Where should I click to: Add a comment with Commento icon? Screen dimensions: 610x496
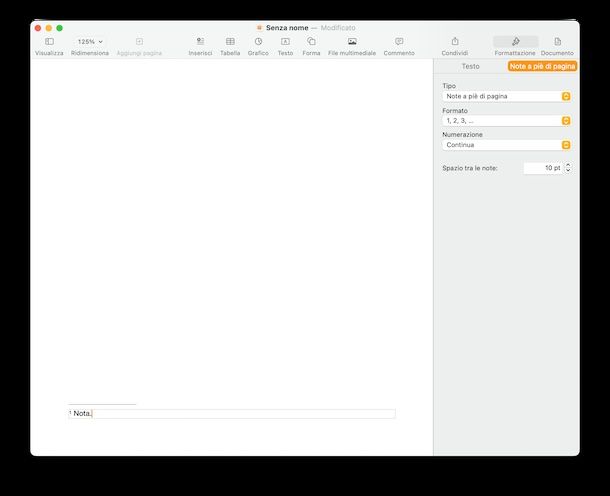click(399, 42)
